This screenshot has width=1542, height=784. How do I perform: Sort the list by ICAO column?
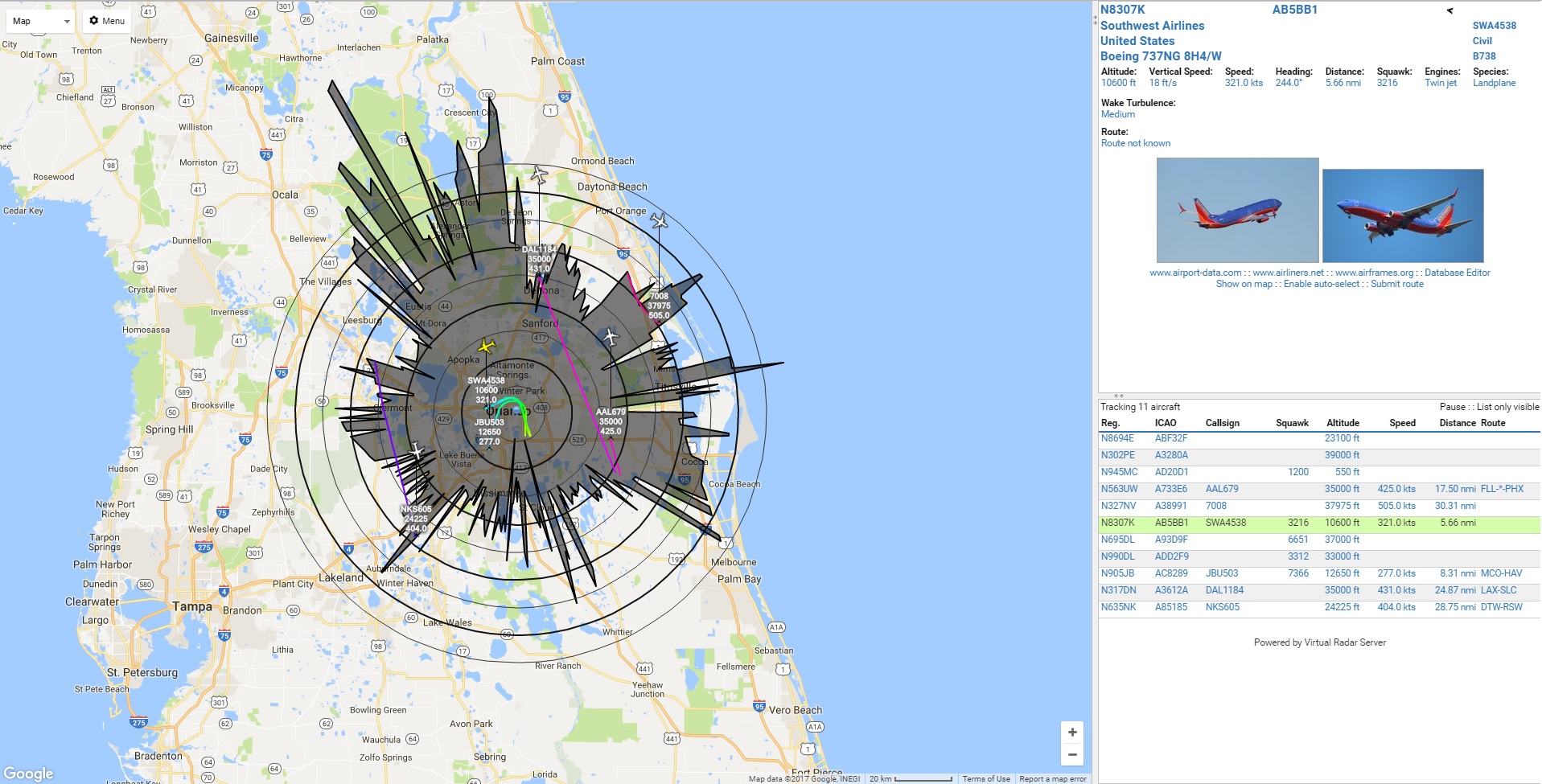point(1166,423)
